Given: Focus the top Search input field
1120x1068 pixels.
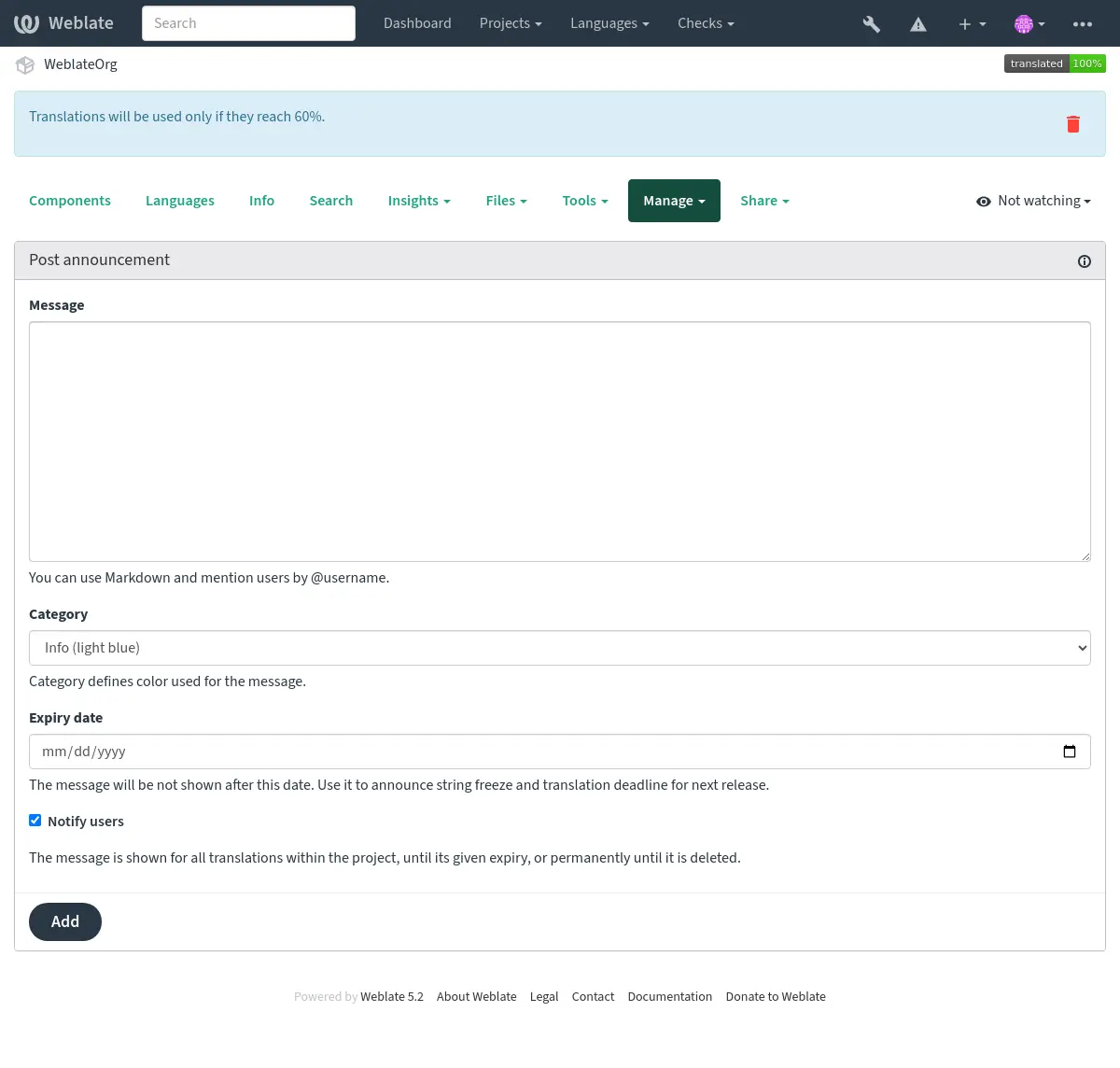Looking at the screenshot, I should [x=248, y=23].
